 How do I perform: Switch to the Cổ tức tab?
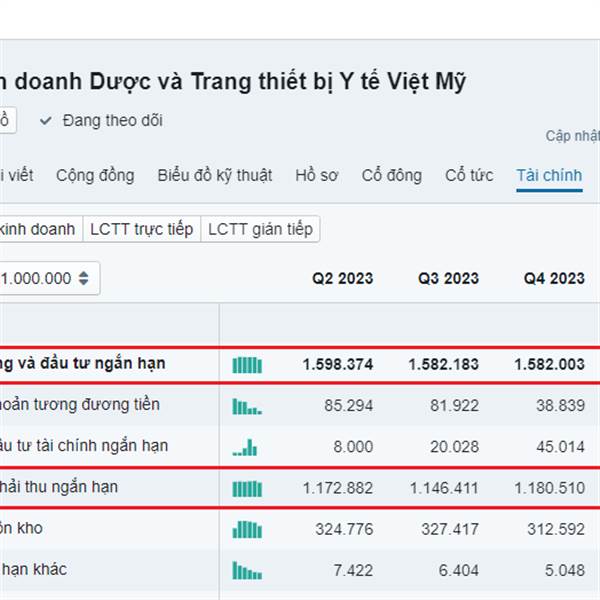[469, 176]
